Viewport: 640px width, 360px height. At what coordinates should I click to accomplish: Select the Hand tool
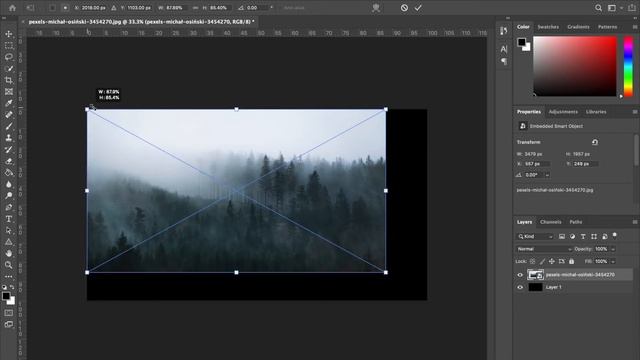(x=9, y=253)
